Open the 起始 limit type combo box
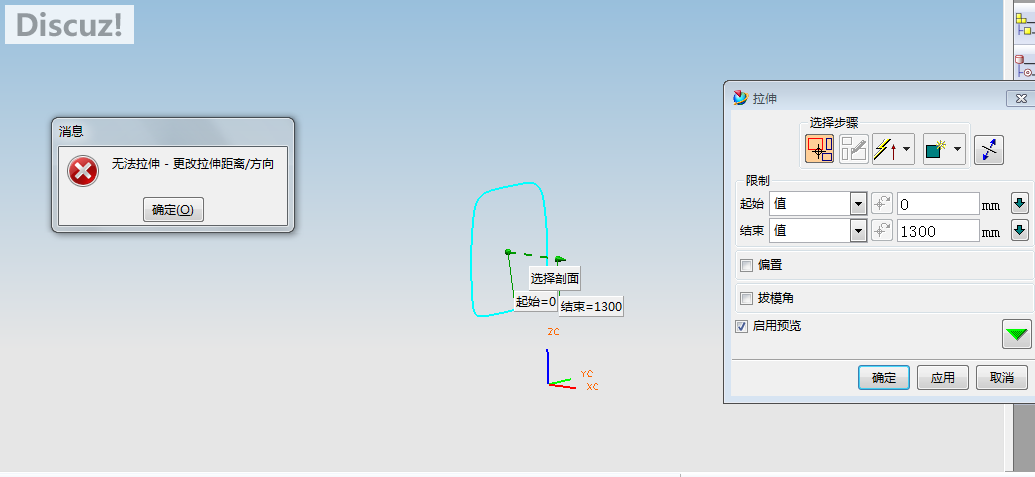The image size is (1035, 477). [818, 204]
